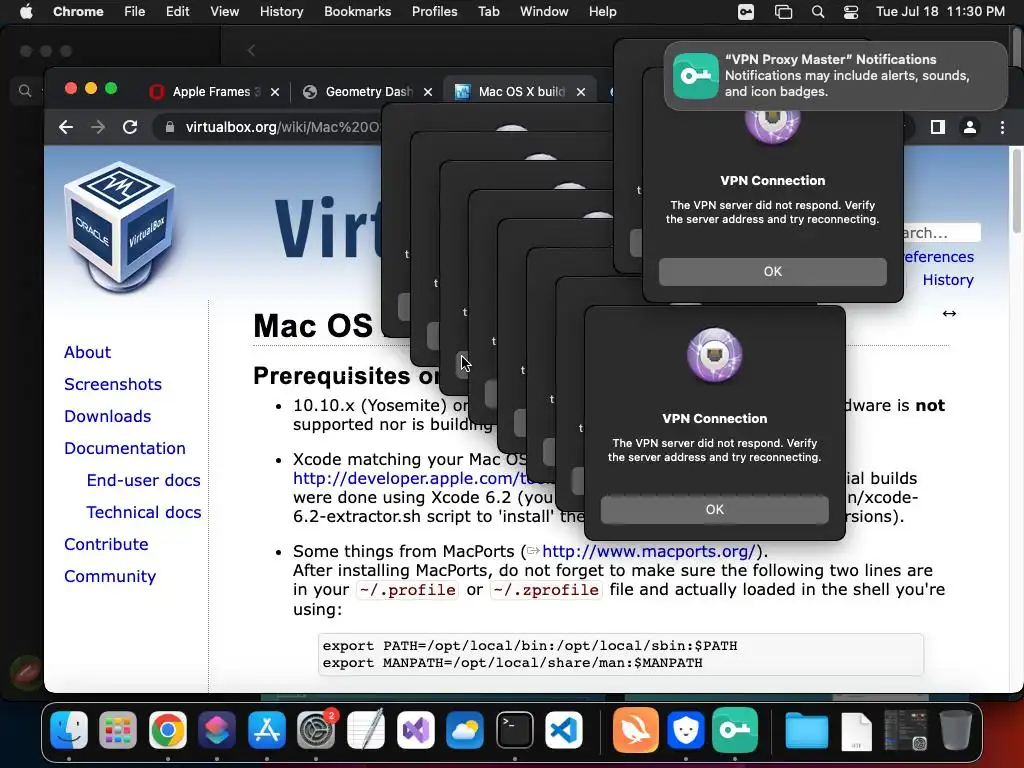Screen dimensions: 1024x768
Task: Open the View menu
Action: click(x=225, y=11)
